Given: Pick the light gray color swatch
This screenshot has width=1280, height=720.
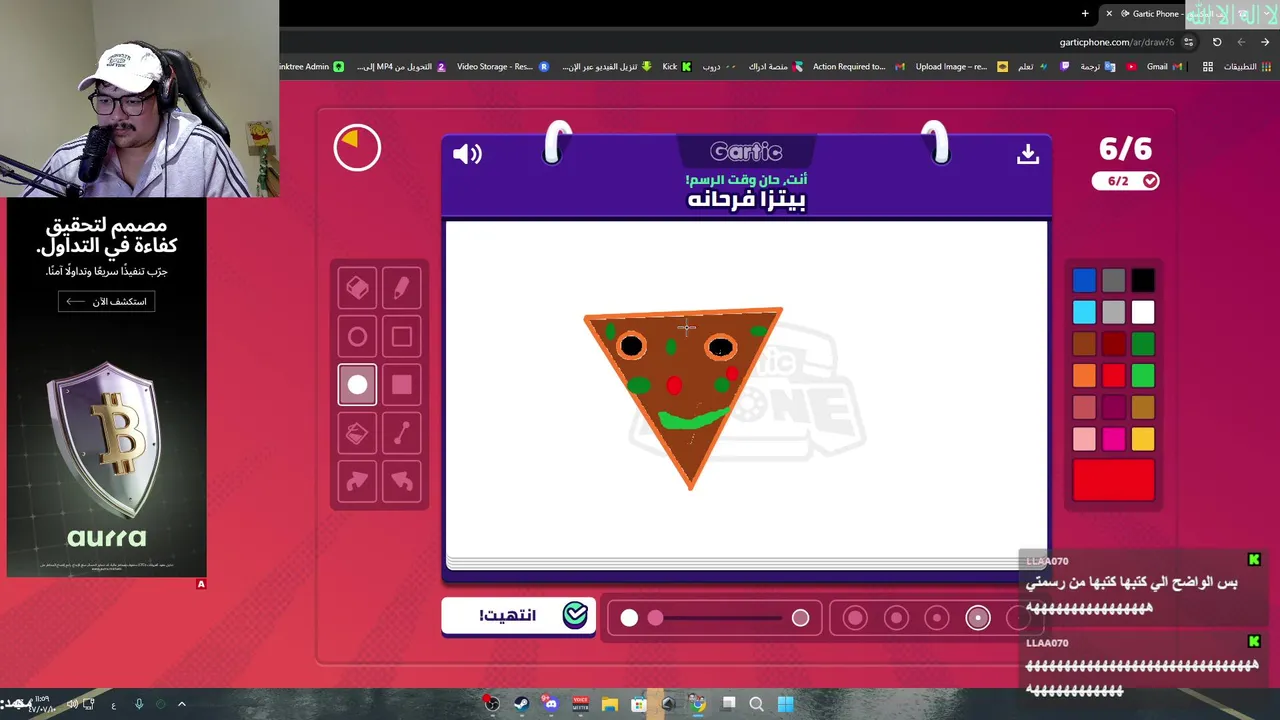Looking at the screenshot, I should 1113,312.
